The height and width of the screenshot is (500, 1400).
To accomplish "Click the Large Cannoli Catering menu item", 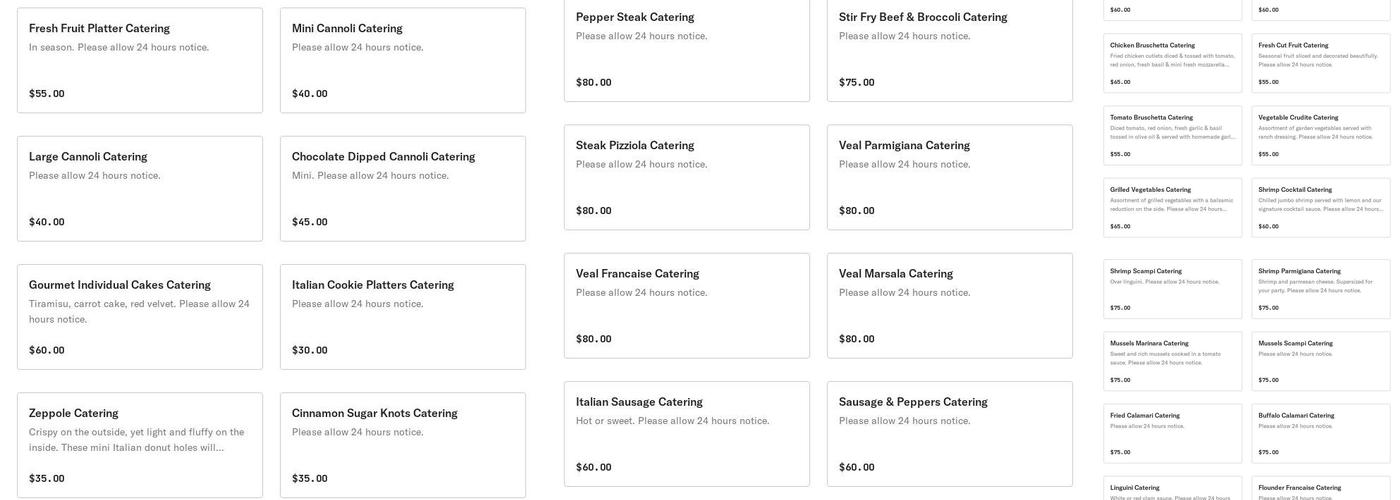I will (140, 188).
